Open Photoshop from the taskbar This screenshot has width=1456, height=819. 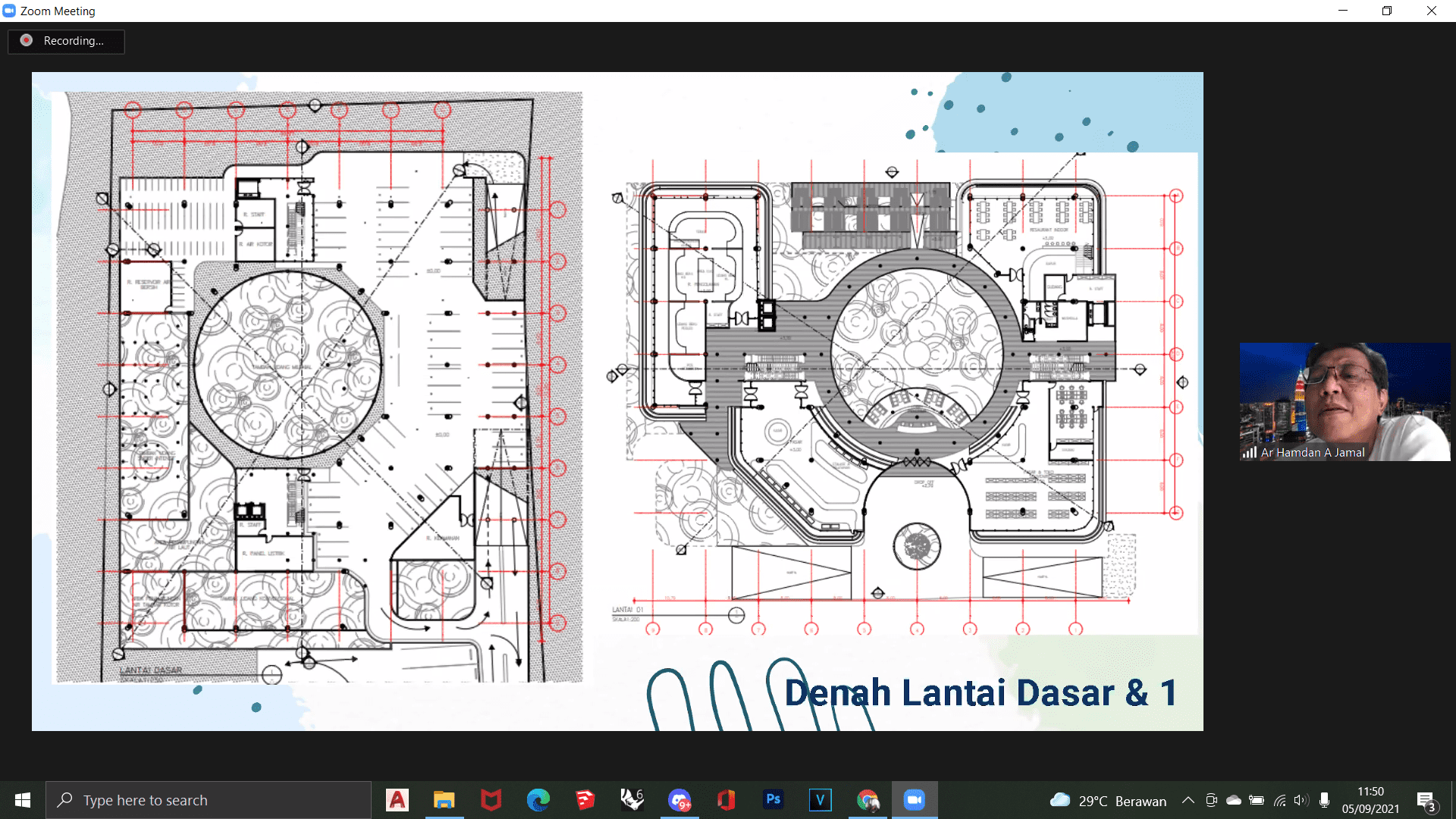click(x=773, y=800)
